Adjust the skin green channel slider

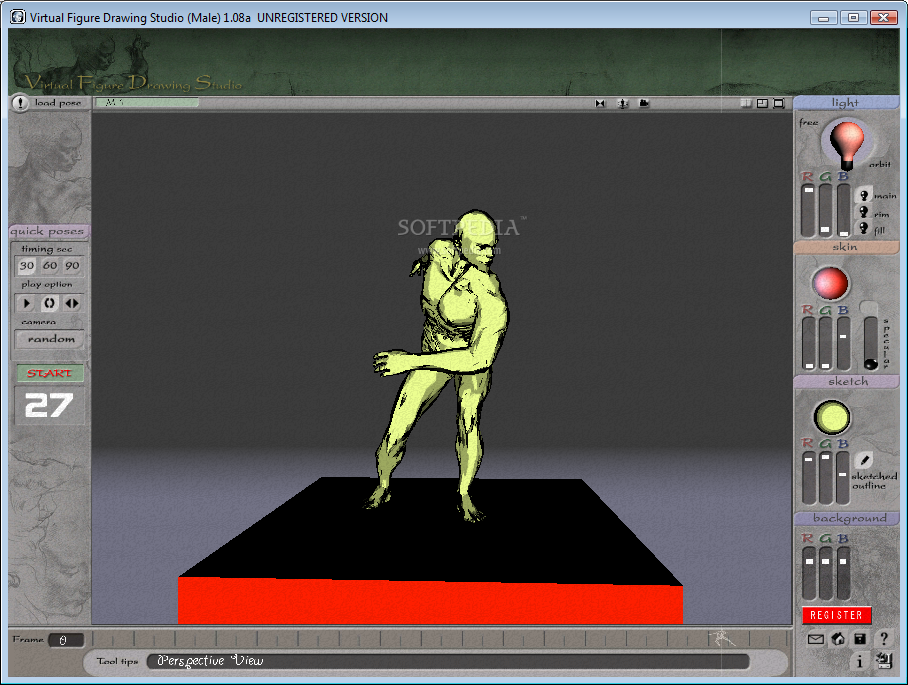pos(826,344)
